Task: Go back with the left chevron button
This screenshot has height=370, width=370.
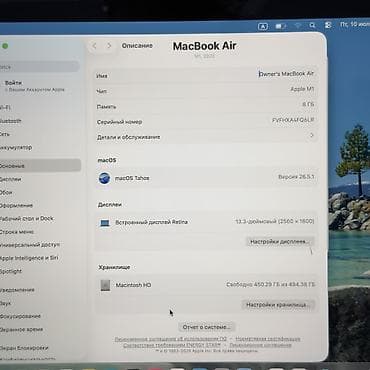Action: pyautogui.click(x=95, y=46)
